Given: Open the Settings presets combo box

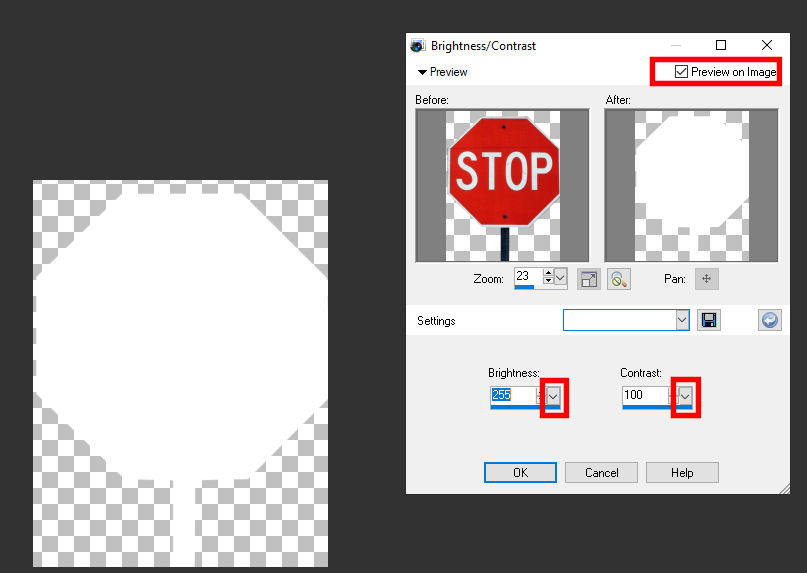Looking at the screenshot, I should pyautogui.click(x=626, y=320).
